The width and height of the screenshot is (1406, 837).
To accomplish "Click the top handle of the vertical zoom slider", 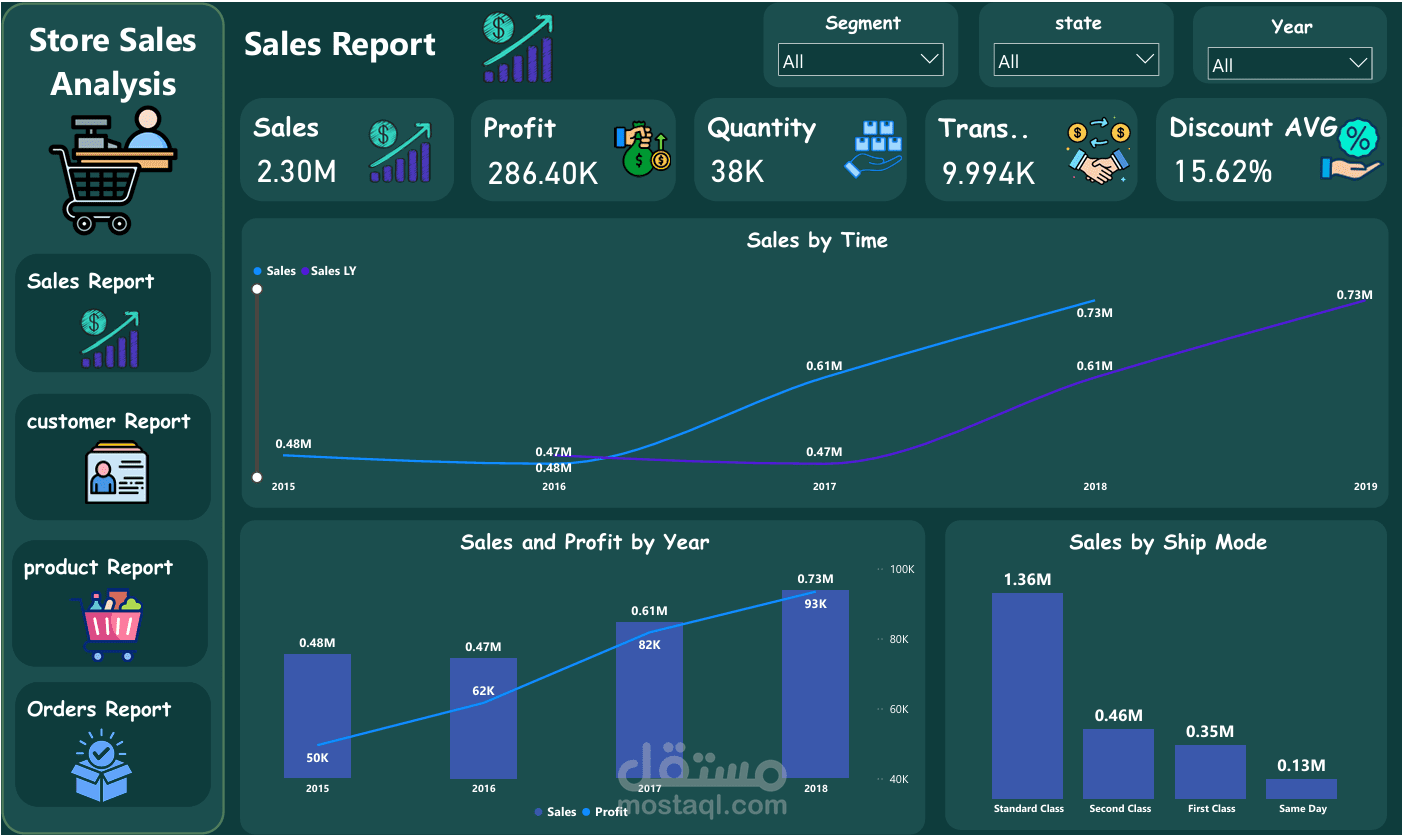I will point(257,289).
